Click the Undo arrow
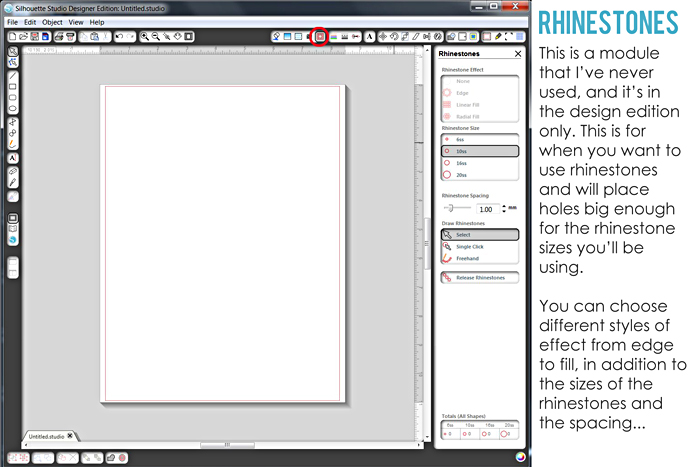700x467 pixels. click(x=119, y=37)
